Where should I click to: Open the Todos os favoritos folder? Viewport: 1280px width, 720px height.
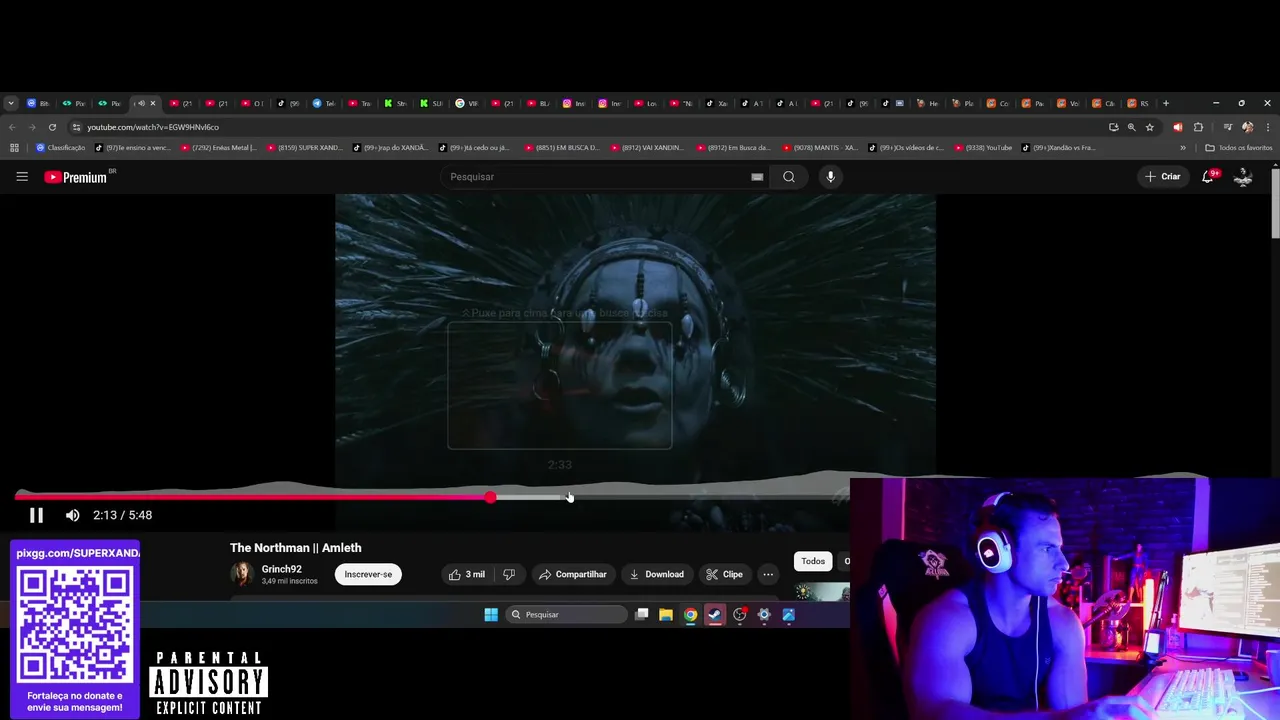[x=1239, y=148]
